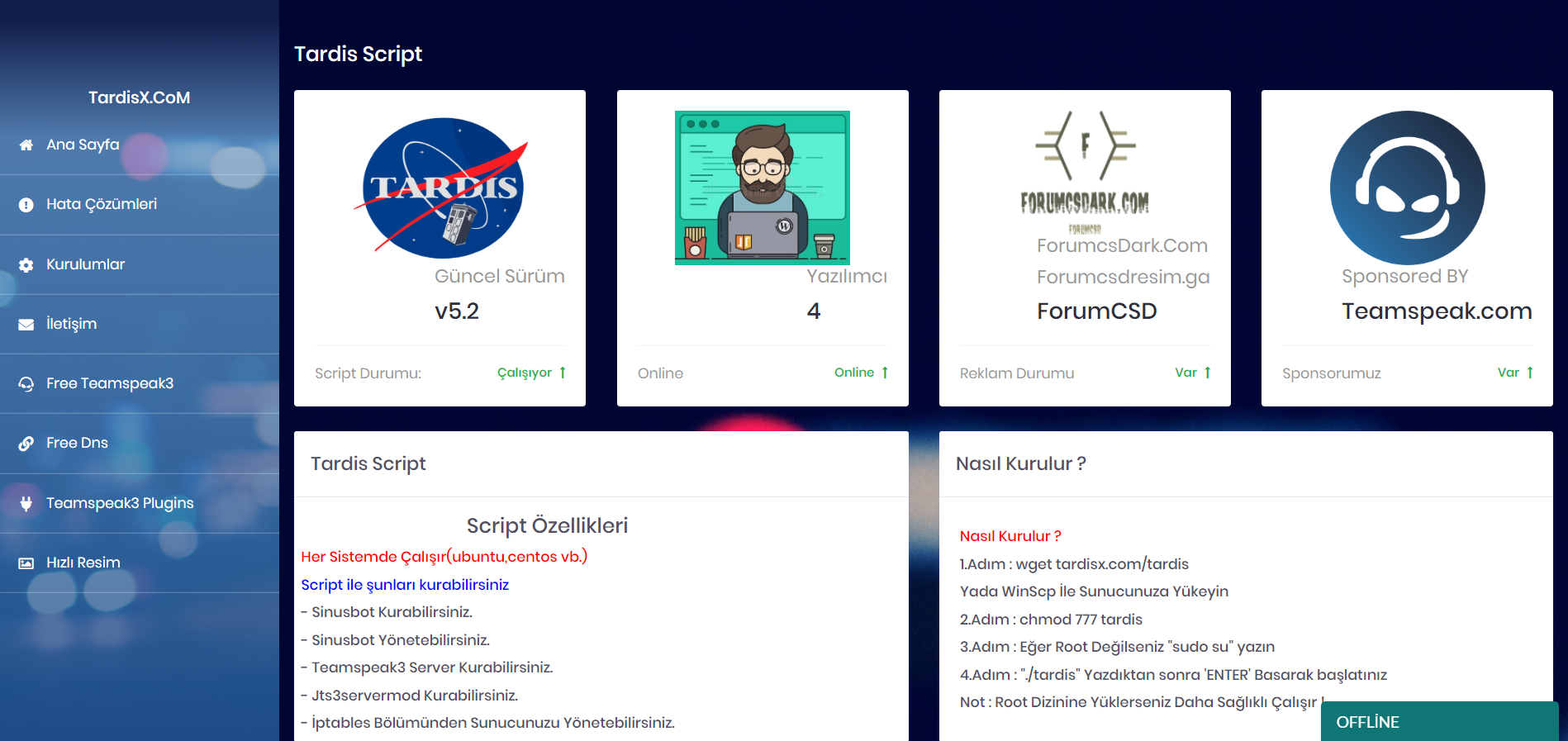Viewport: 1568px width, 741px height.
Task: Click the gray Online label
Action: (x=660, y=373)
